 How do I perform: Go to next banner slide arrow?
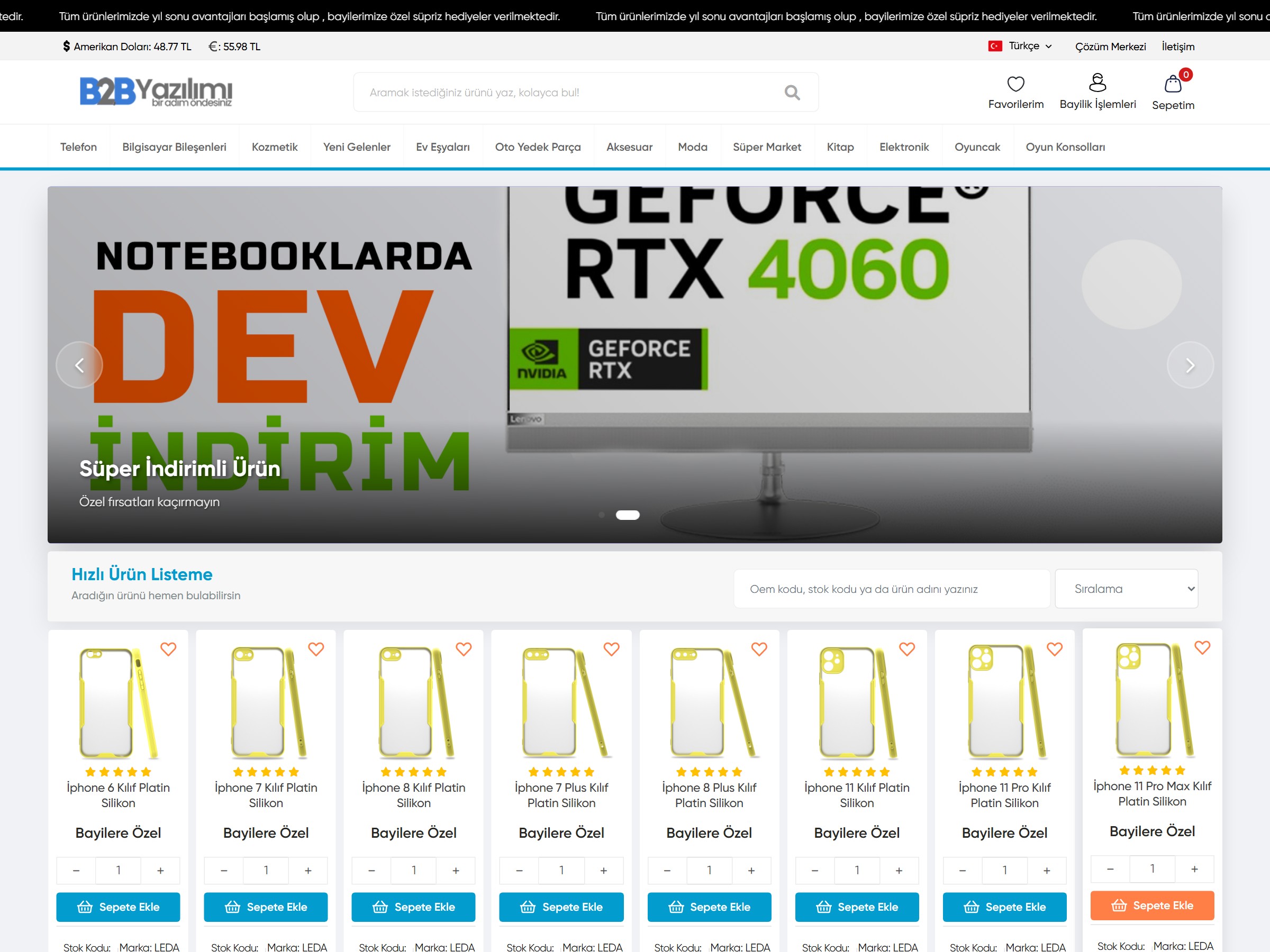(x=1190, y=365)
